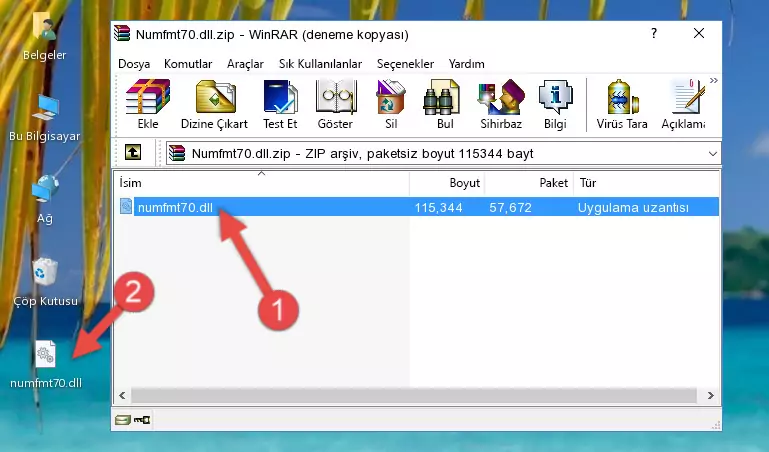
Task: Open the archive path dropdown
Action: click(713, 154)
